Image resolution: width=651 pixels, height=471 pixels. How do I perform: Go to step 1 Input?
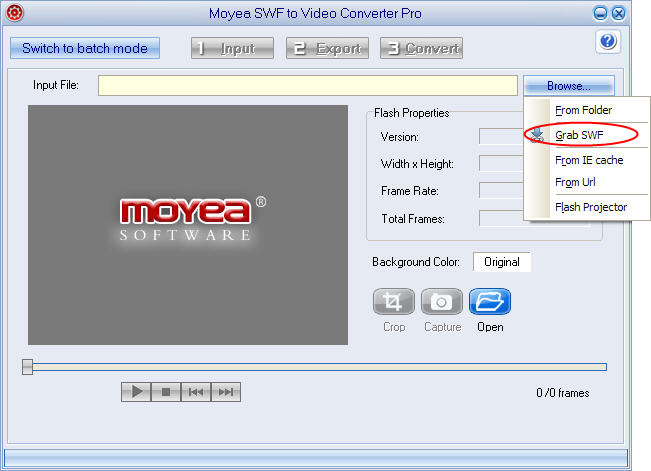tap(232, 48)
